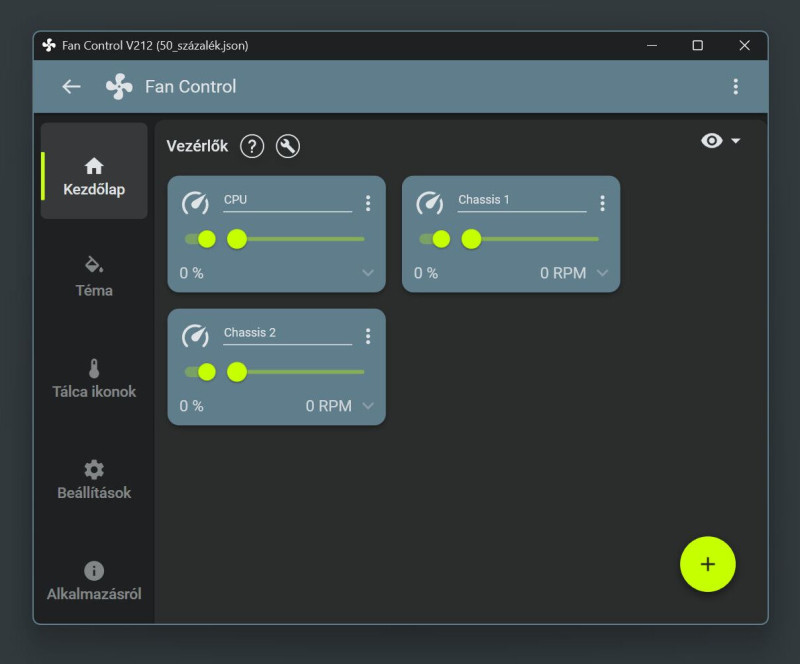The width and height of the screenshot is (800, 664).
Task: Expand the Chassis 2 card chevron
Action: tap(368, 406)
